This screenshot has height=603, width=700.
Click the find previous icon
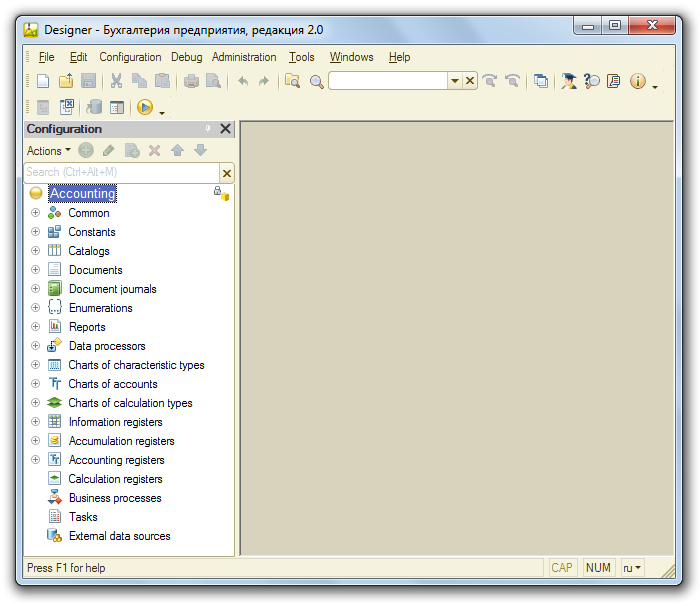point(512,81)
